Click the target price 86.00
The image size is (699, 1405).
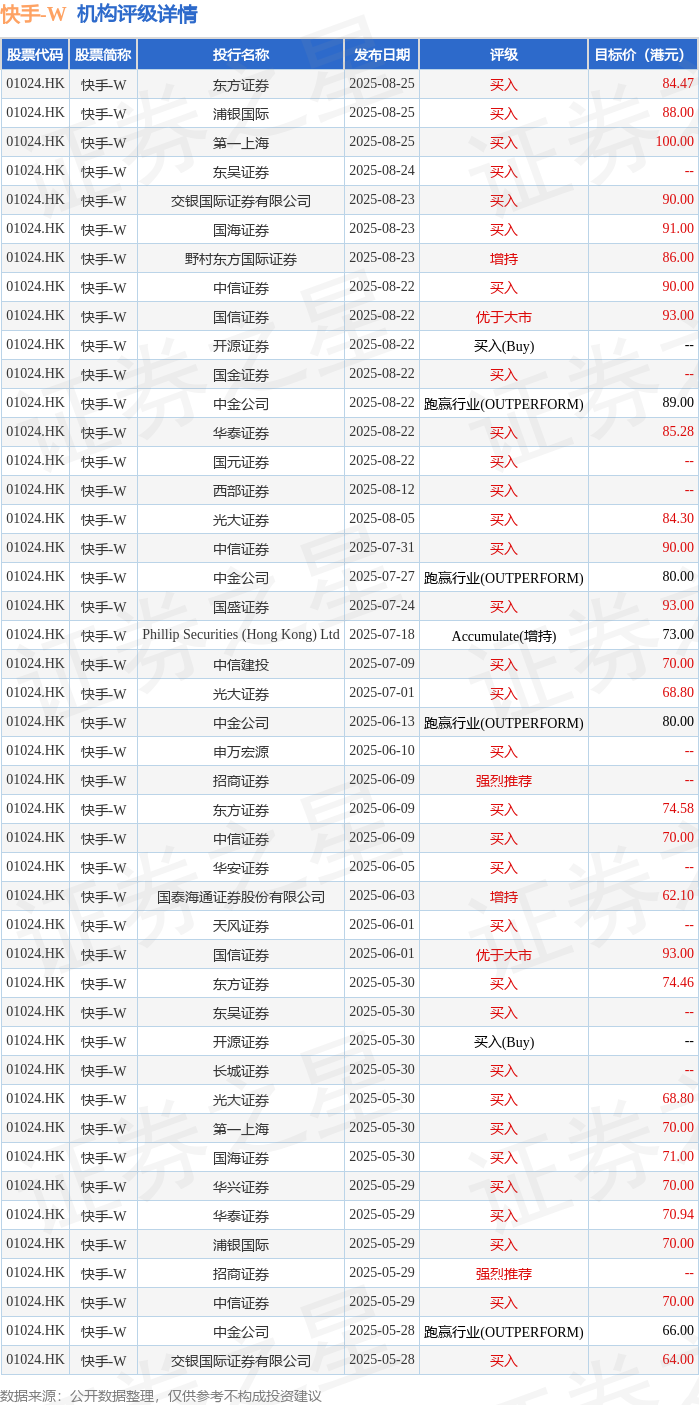pyautogui.click(x=677, y=258)
